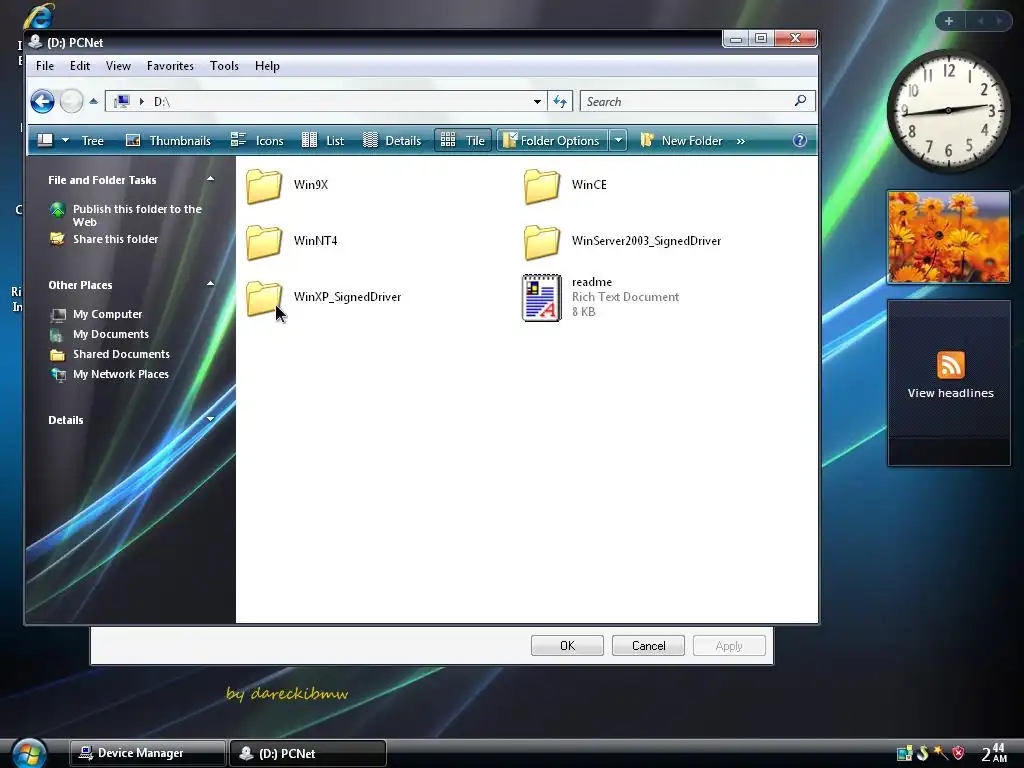Viewport: 1024px width, 768px height.
Task: Click Publish this folder to the Web
Action: (137, 215)
